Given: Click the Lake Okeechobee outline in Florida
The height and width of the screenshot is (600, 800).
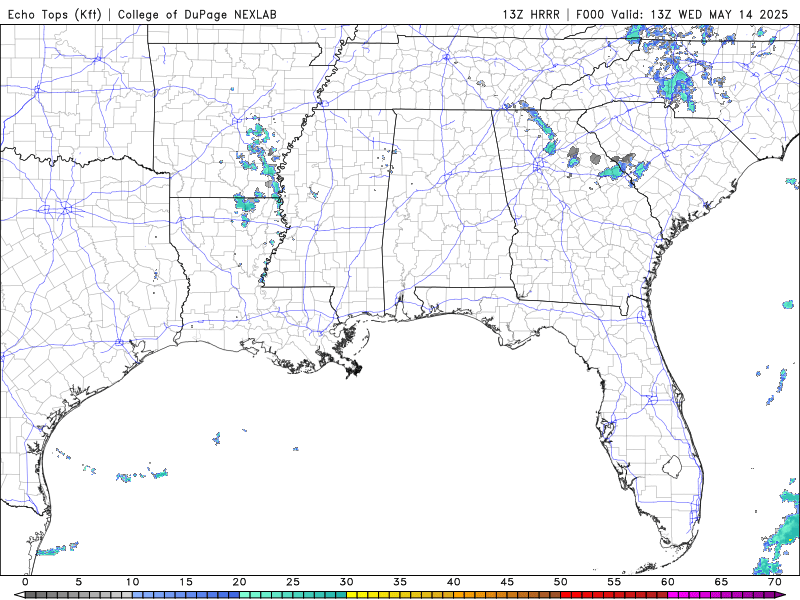Looking at the screenshot, I should [x=672, y=466].
